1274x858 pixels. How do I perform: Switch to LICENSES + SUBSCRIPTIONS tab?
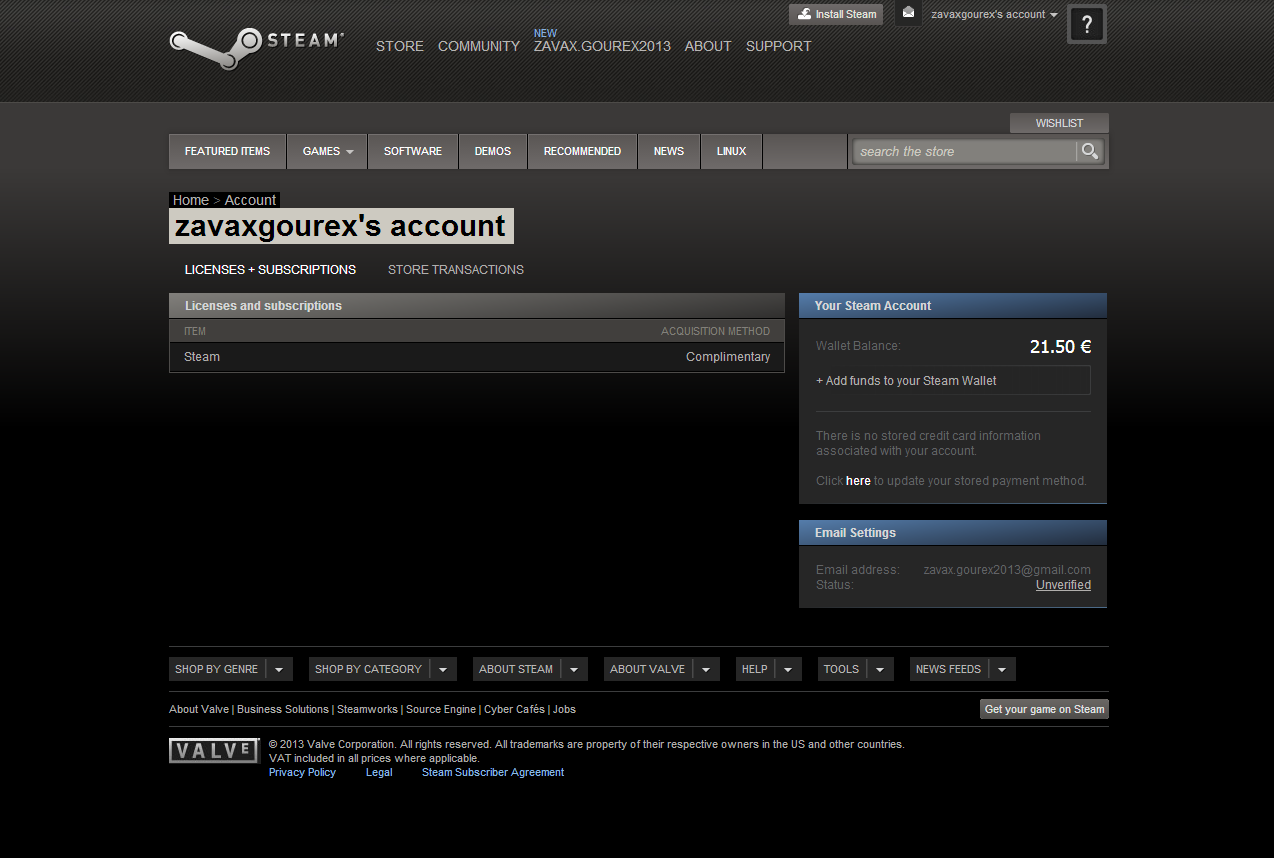tap(270, 269)
